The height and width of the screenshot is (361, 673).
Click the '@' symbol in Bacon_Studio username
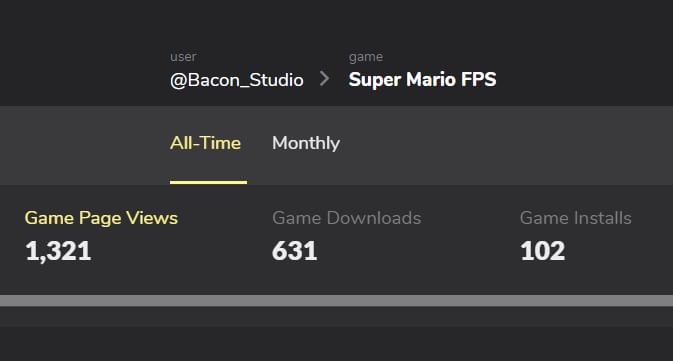(x=178, y=80)
